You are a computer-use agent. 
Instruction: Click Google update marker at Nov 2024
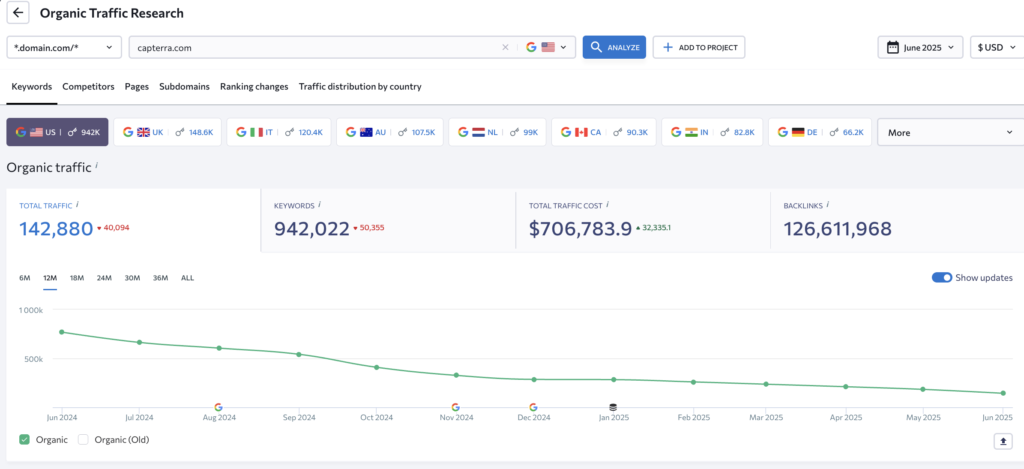click(x=455, y=407)
